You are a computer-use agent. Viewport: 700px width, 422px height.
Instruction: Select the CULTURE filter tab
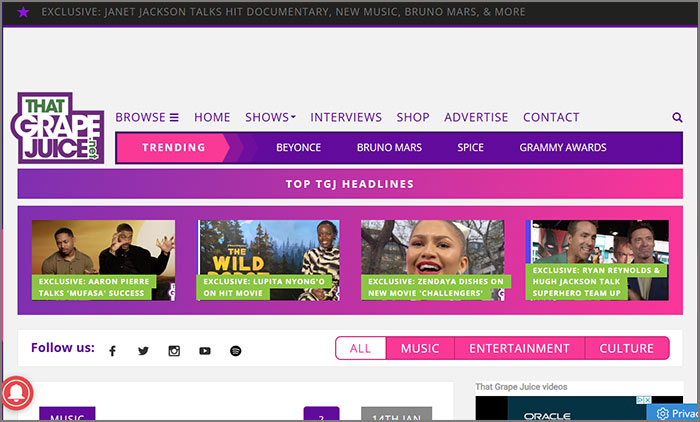point(627,348)
